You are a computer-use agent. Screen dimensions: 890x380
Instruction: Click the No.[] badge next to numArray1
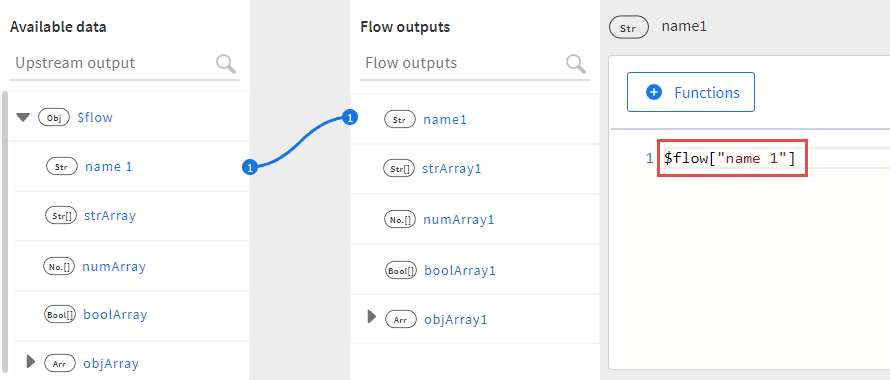point(401,220)
